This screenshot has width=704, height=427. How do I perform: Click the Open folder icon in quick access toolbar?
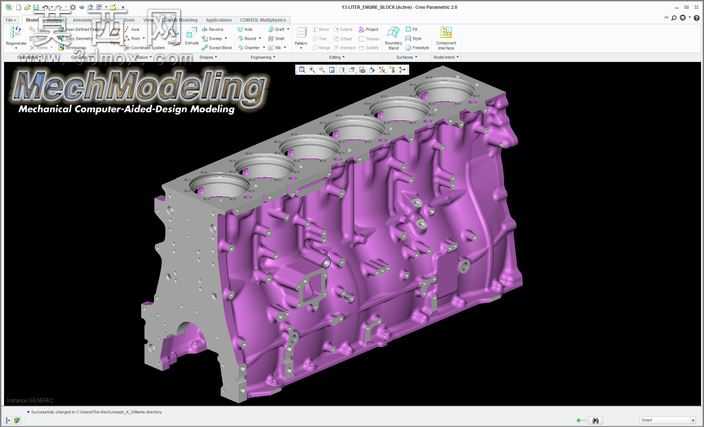pyautogui.click(x=27, y=7)
